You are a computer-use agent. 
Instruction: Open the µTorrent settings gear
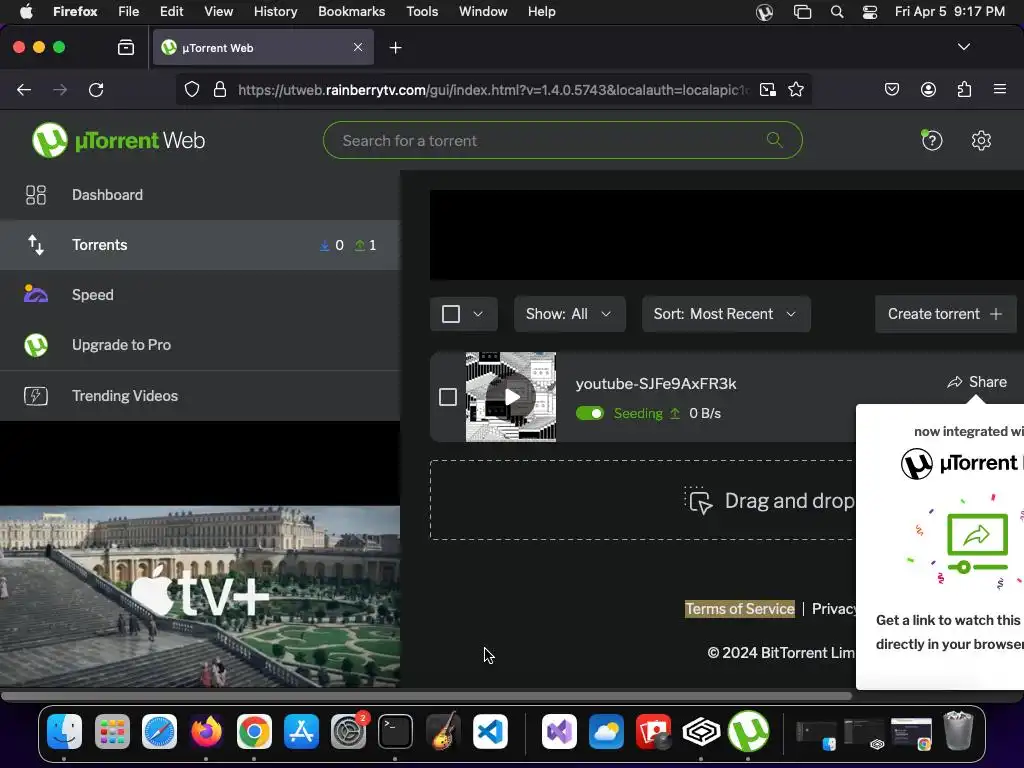981,140
